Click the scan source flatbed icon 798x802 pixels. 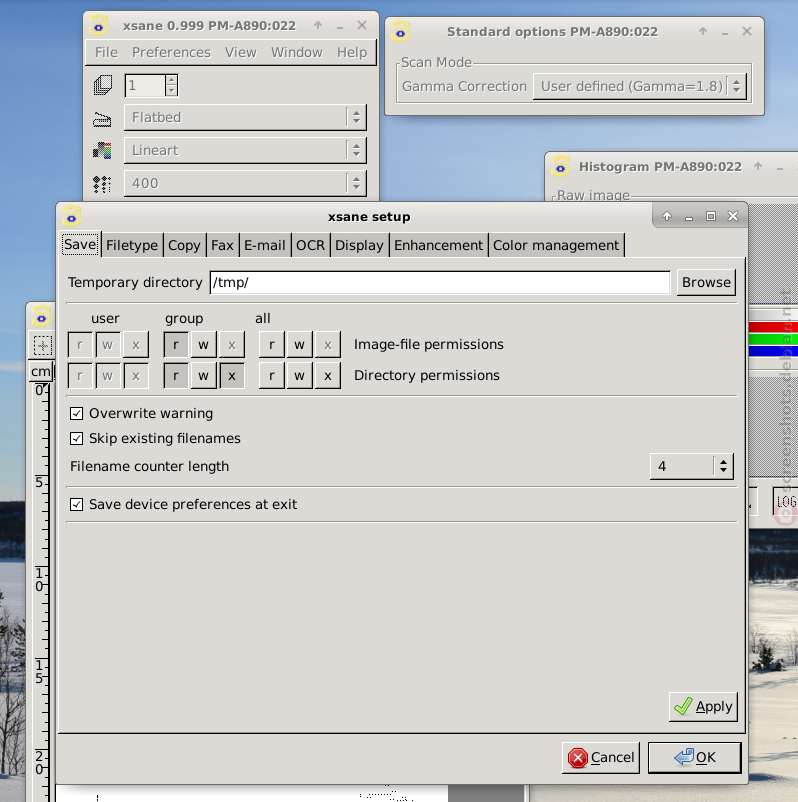102,120
